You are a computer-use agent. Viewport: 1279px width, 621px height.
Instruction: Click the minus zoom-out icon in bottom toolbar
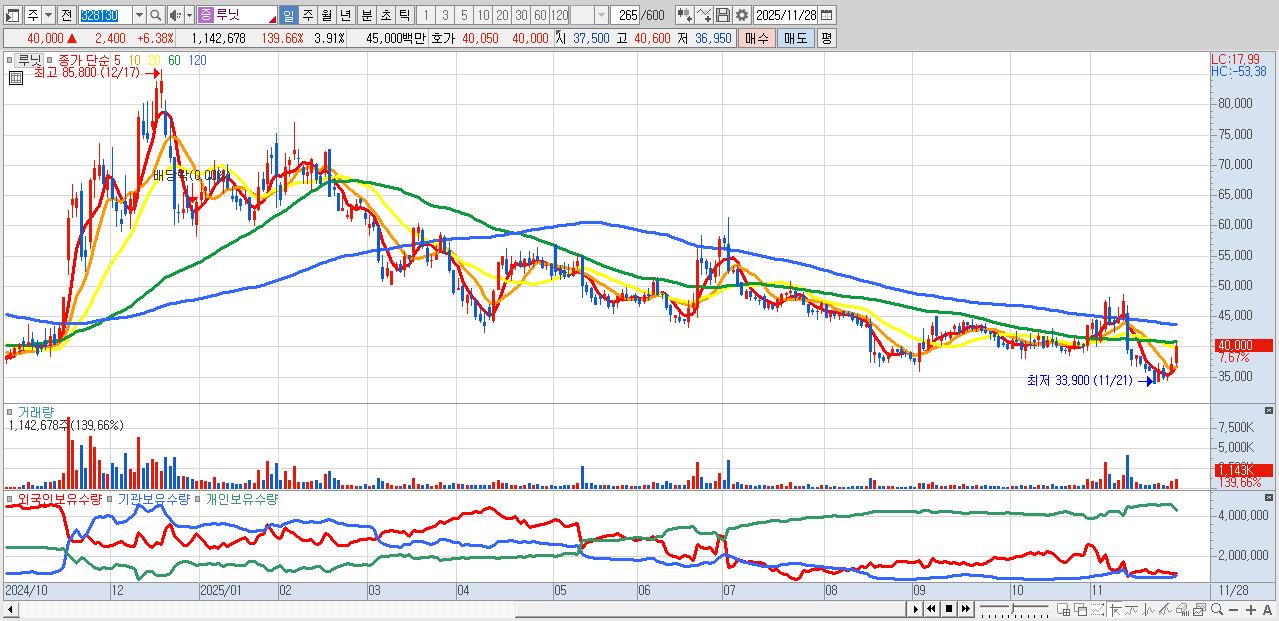(1234, 609)
